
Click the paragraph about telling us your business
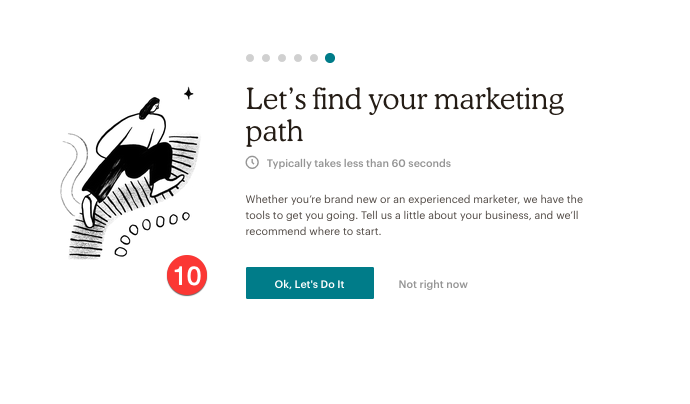(x=413, y=215)
